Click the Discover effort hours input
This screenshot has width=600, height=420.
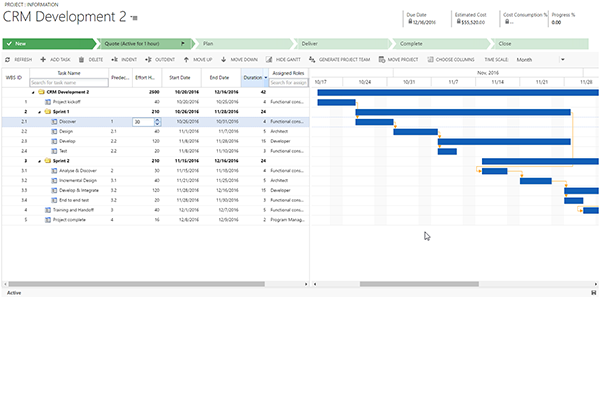143,122
